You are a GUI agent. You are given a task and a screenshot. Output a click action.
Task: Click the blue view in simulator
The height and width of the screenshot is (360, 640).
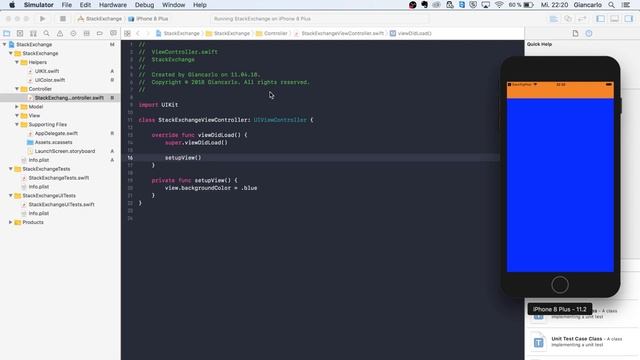click(x=560, y=185)
